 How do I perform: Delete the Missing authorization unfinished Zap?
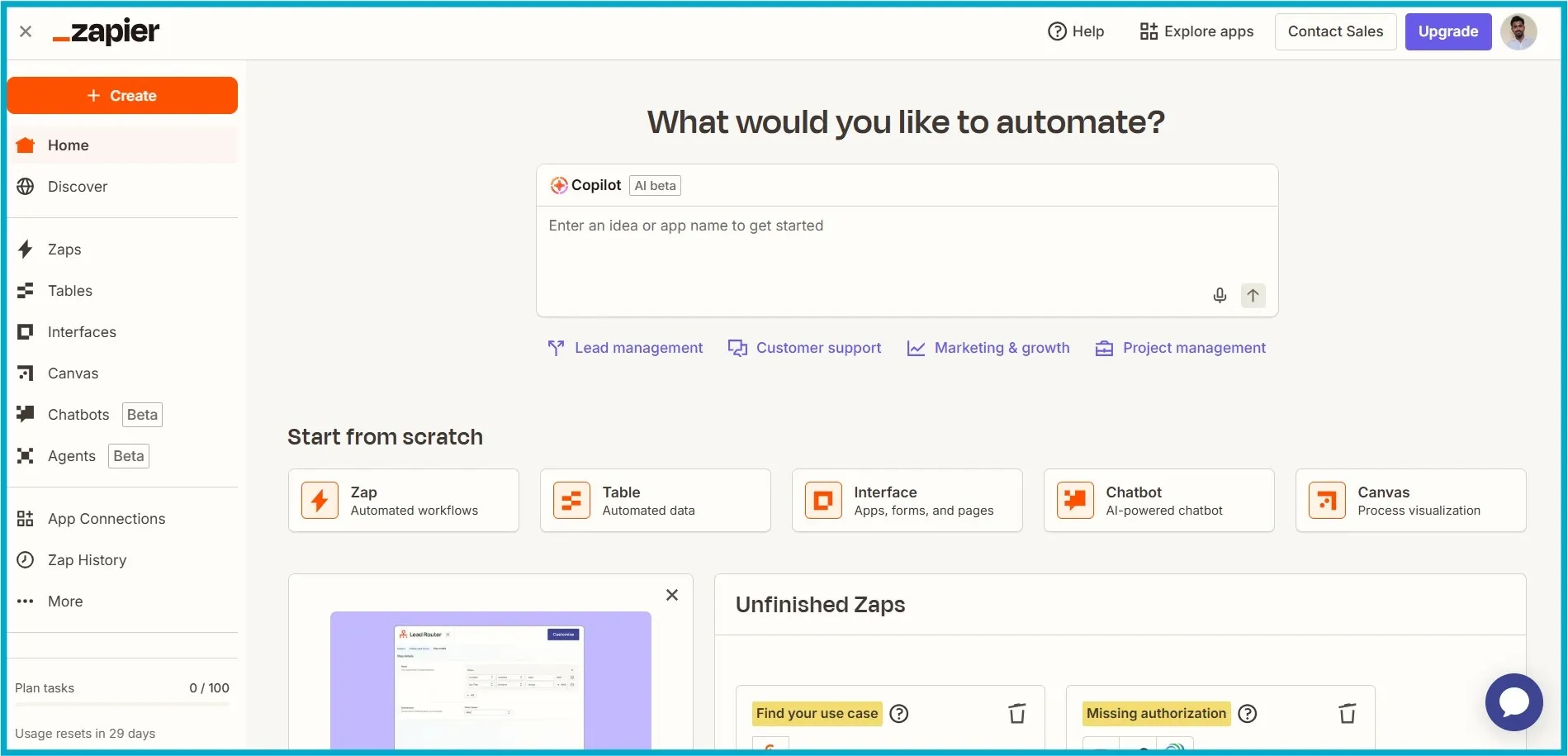1348,713
